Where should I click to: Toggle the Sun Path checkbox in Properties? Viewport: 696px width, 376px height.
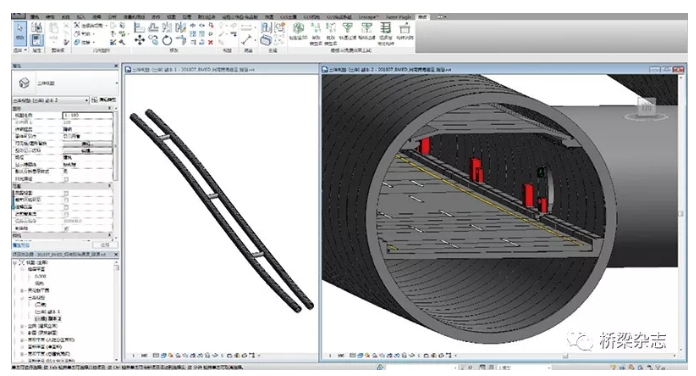[x=66, y=179]
